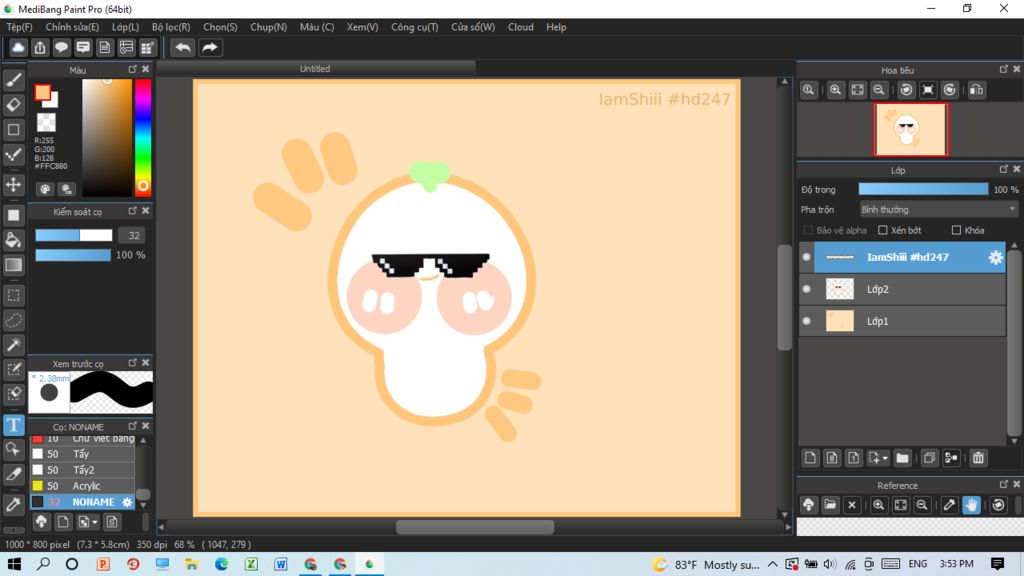
Task: Select the Lớp2 layer row
Action: (903, 289)
